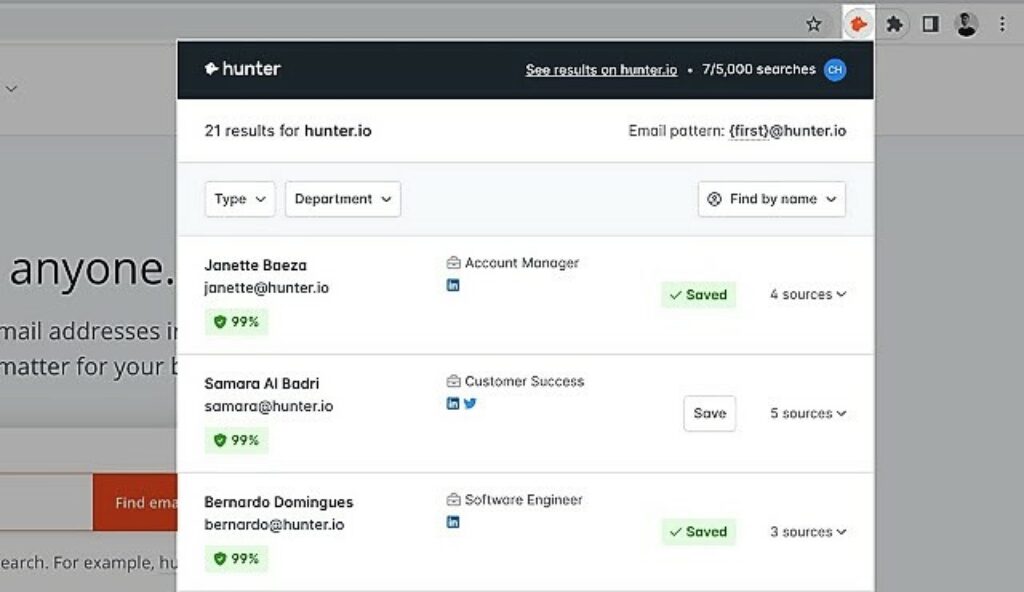
Task: Click the Hunter extension icon in toolbar
Action: [x=858, y=24]
